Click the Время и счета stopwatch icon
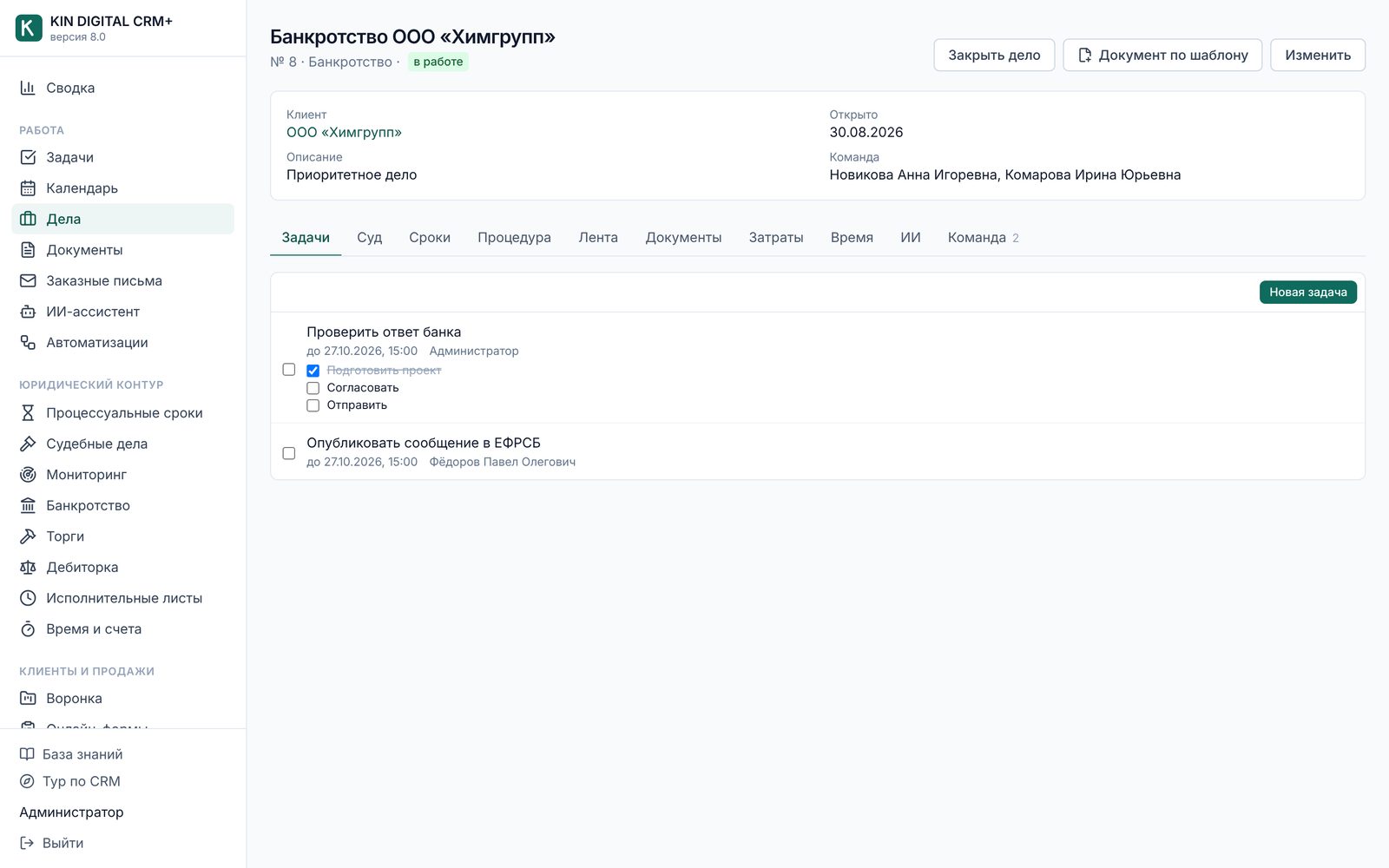Image resolution: width=1389 pixels, height=868 pixels. (x=28, y=629)
